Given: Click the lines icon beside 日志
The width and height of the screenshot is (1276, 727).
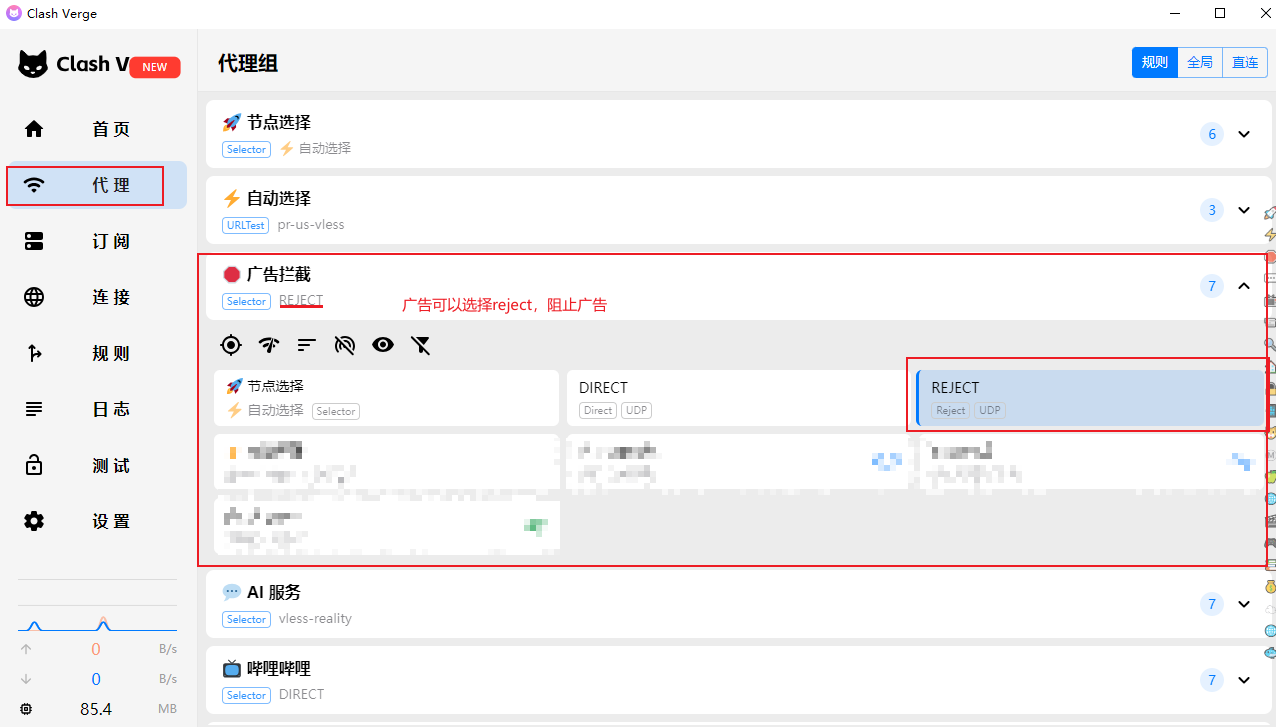Looking at the screenshot, I should 34,409.
